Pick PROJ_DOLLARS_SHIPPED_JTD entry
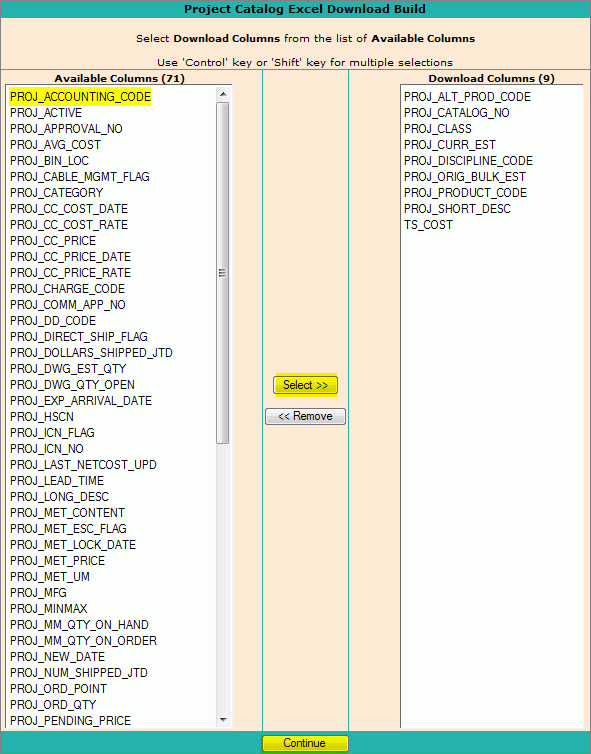 pos(91,352)
